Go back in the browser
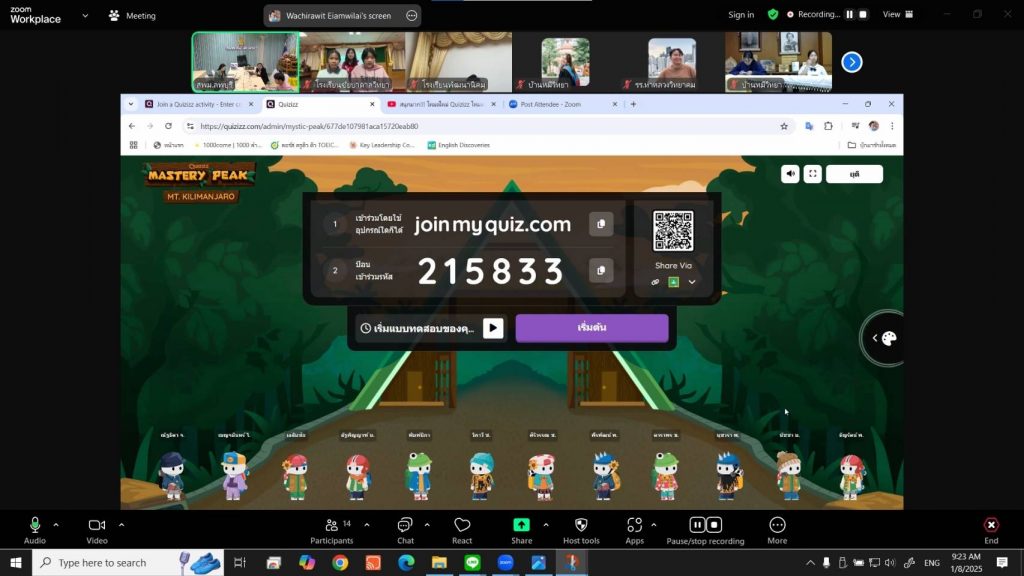The height and width of the screenshot is (576, 1024). click(x=132, y=126)
